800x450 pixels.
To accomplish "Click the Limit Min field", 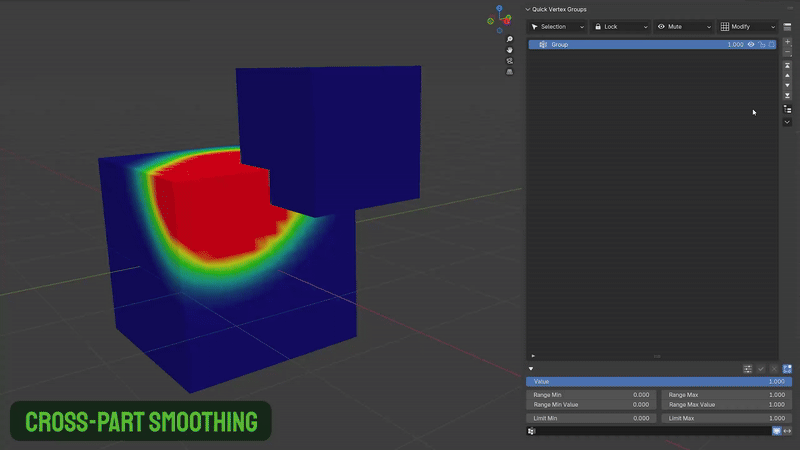I will pos(591,418).
